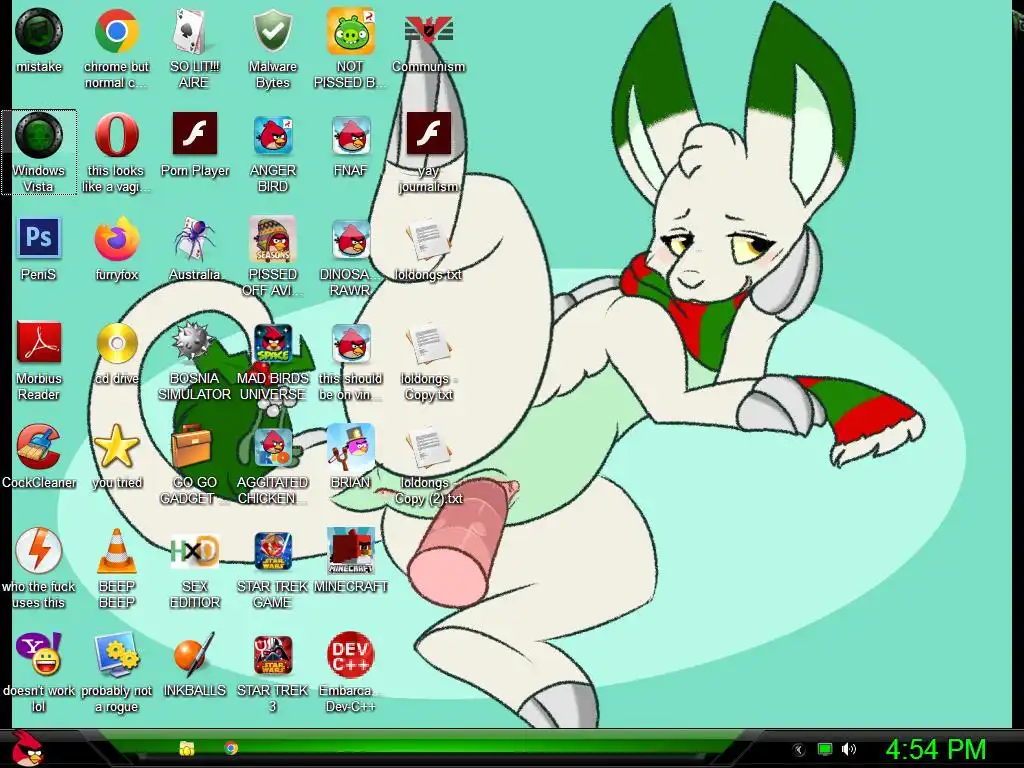Launch the Embarcadero Dev-C++ red icon
This screenshot has width=1024, height=768.
coord(351,654)
